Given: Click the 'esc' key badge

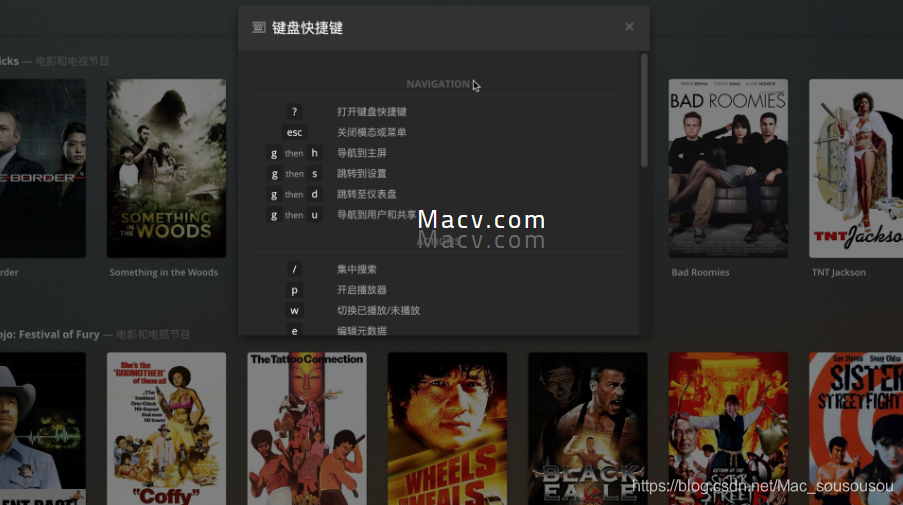Looking at the screenshot, I should [x=294, y=132].
